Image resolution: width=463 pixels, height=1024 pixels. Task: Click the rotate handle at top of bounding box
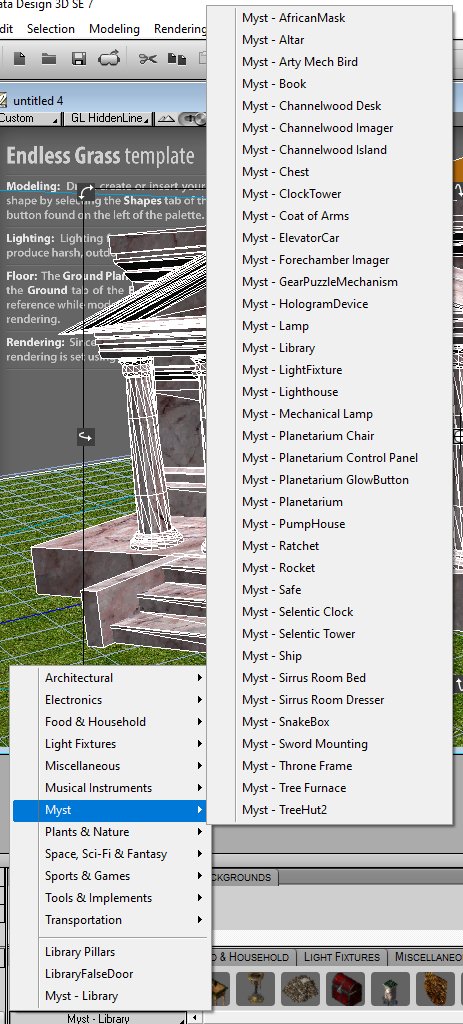(x=86, y=193)
